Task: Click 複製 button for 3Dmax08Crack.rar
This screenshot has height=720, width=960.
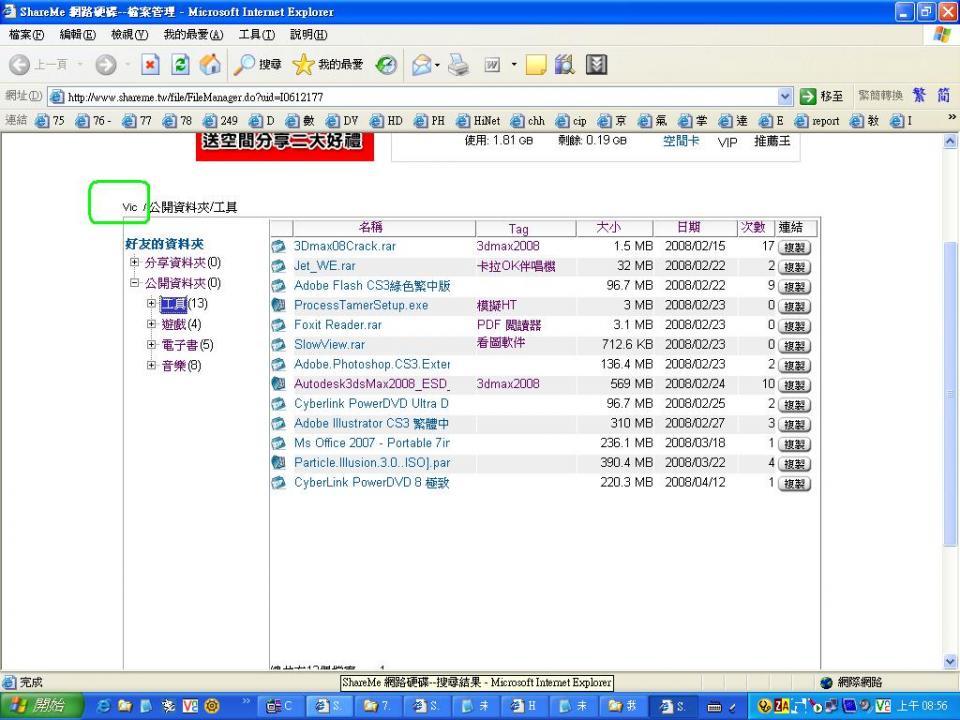Action: 794,247
